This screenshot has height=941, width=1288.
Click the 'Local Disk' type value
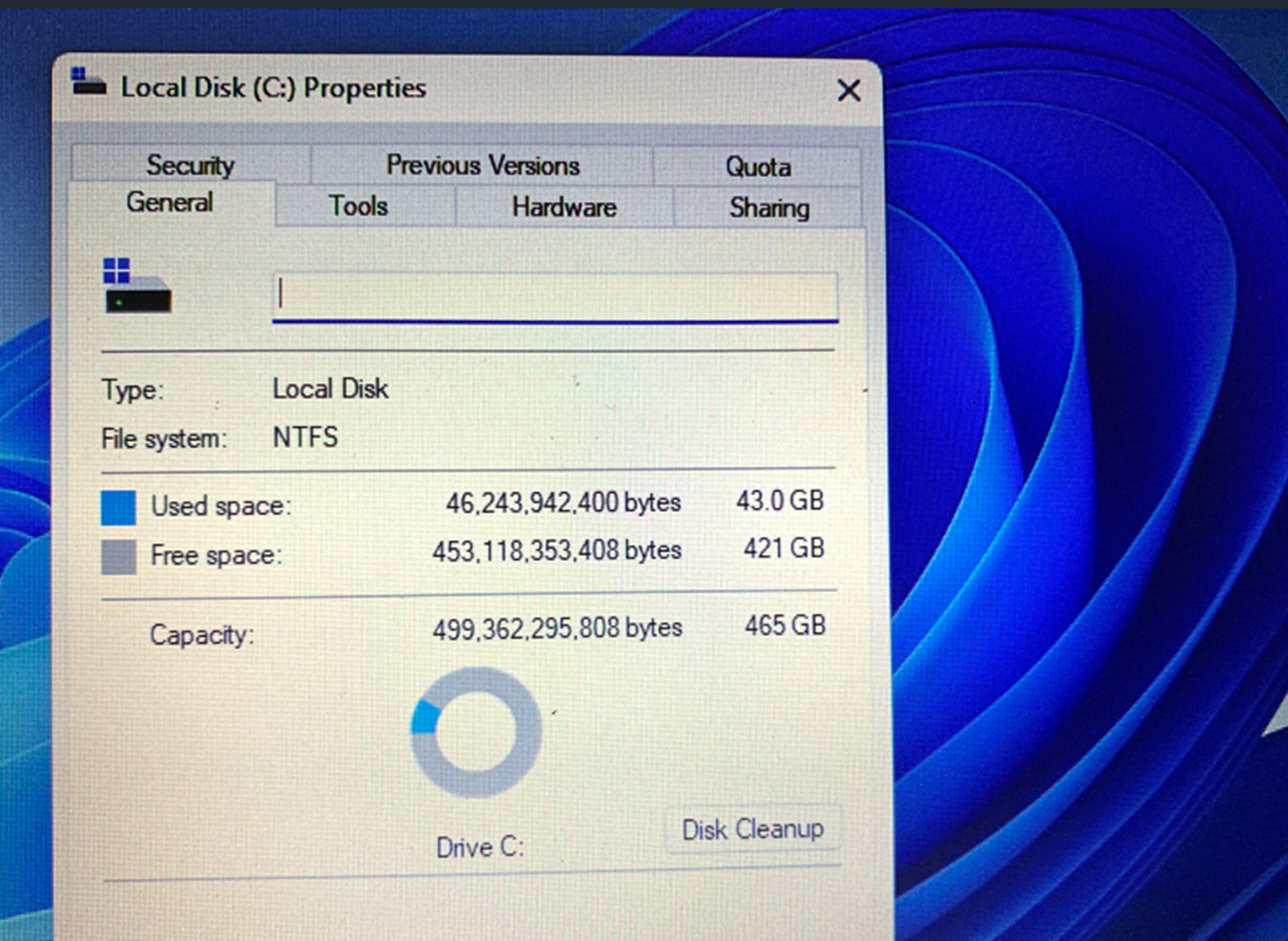[x=330, y=389]
